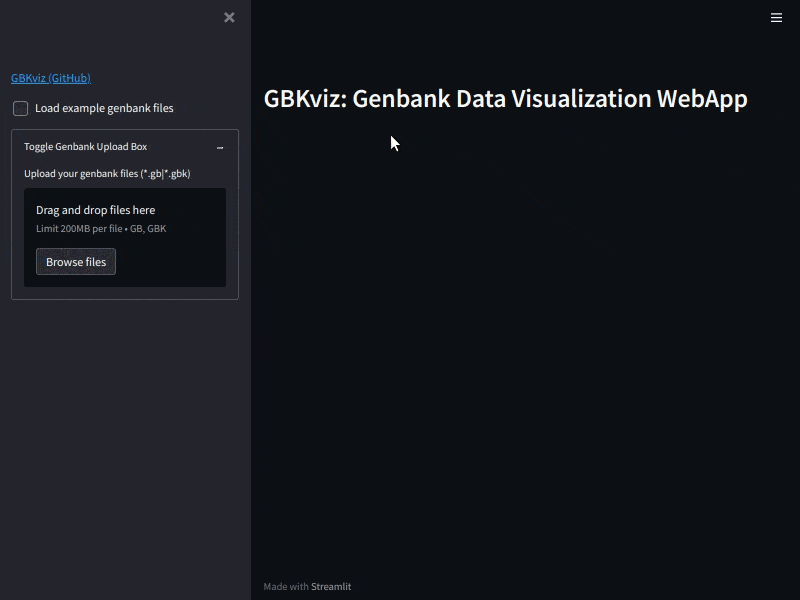Hide the file upload panel using its minimize icon
Screen dimensions: 800x600
tap(220, 147)
